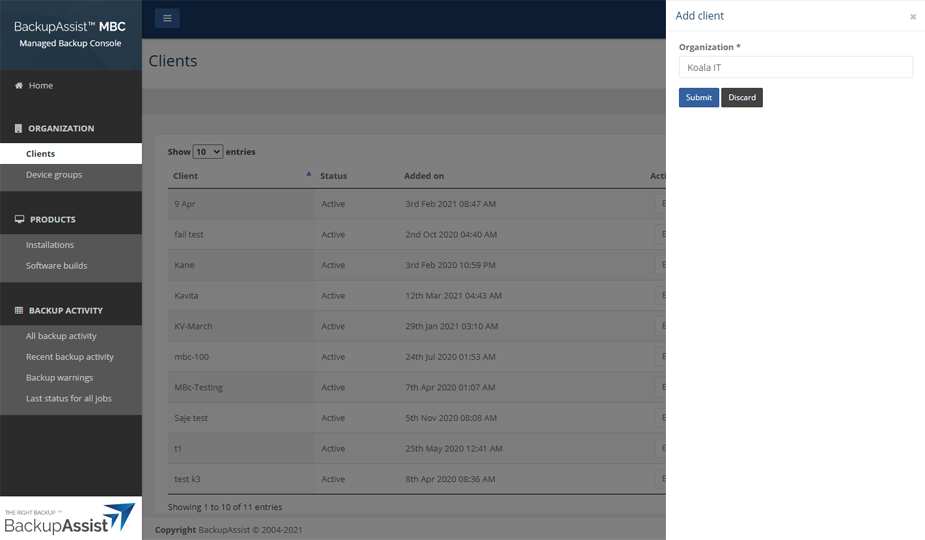Discard the new client form
925x540 pixels.
point(742,97)
